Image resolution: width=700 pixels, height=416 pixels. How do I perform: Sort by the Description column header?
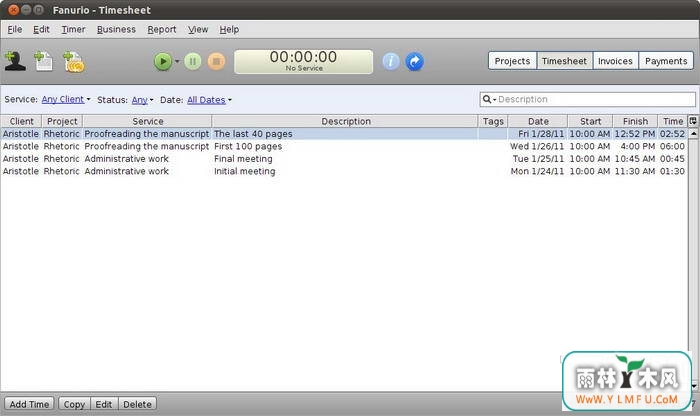(346, 121)
